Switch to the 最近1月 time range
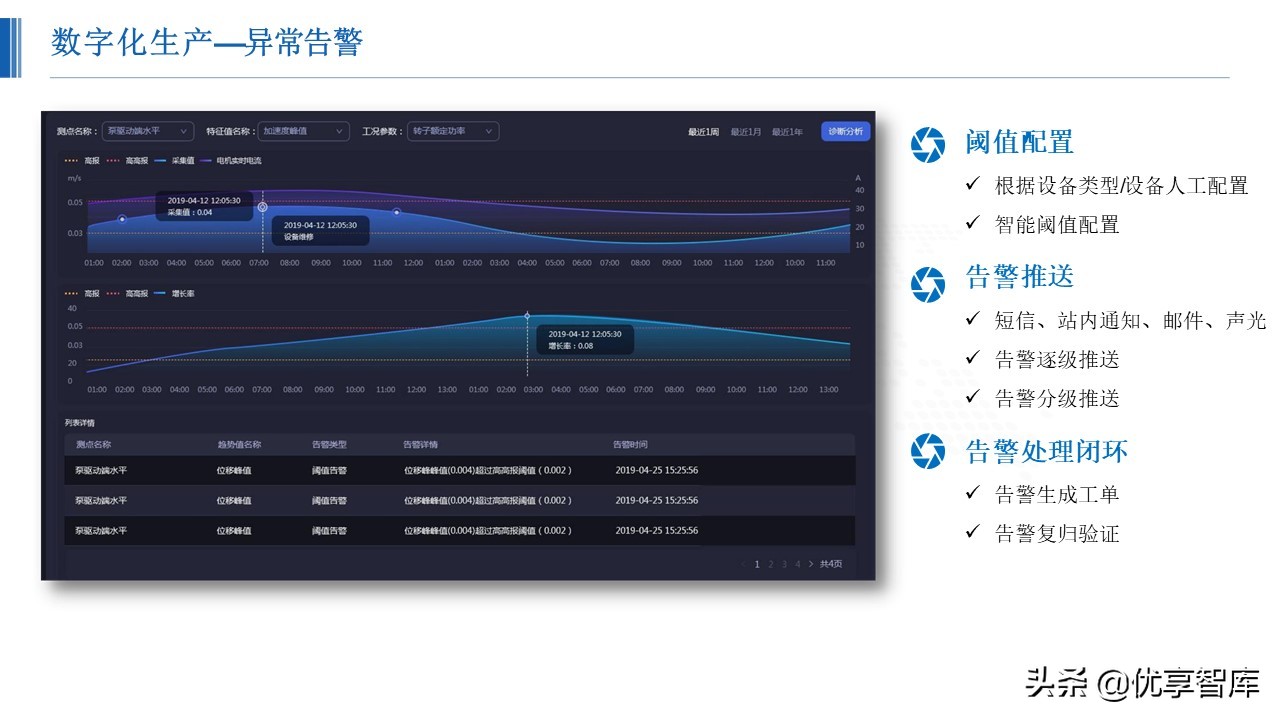Viewport: 1280px width, 720px height. [746, 132]
